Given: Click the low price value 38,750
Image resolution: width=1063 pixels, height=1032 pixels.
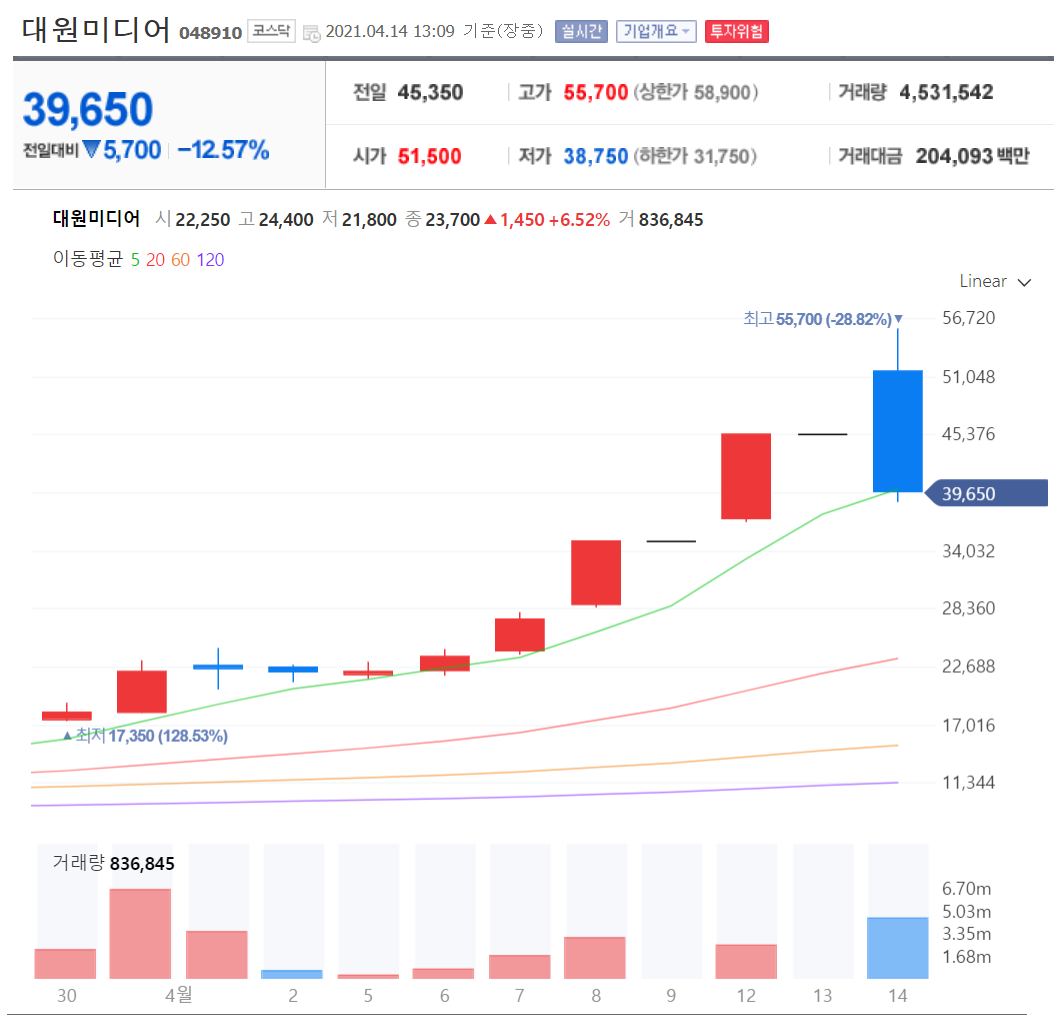Looking at the screenshot, I should click(595, 157).
